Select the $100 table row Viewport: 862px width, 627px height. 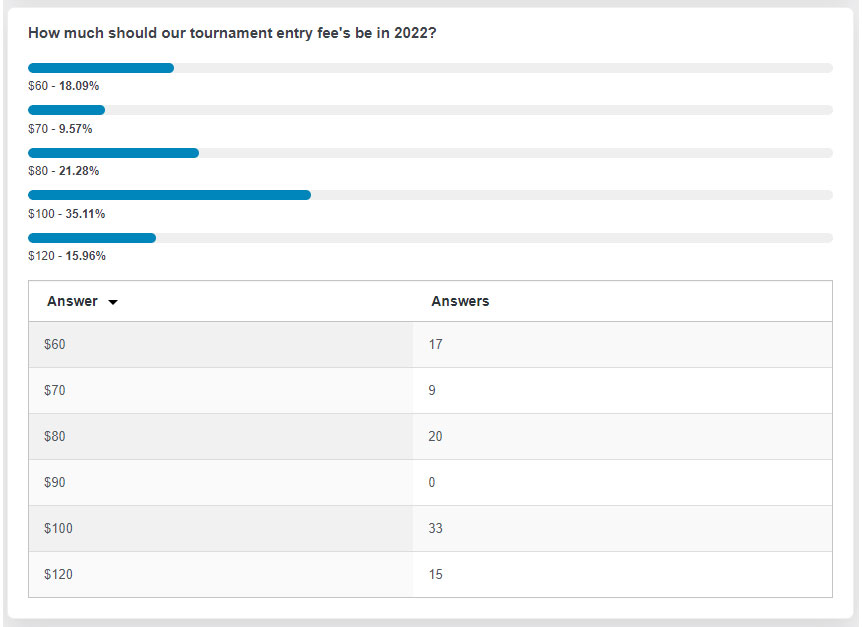pyautogui.click(x=430, y=529)
